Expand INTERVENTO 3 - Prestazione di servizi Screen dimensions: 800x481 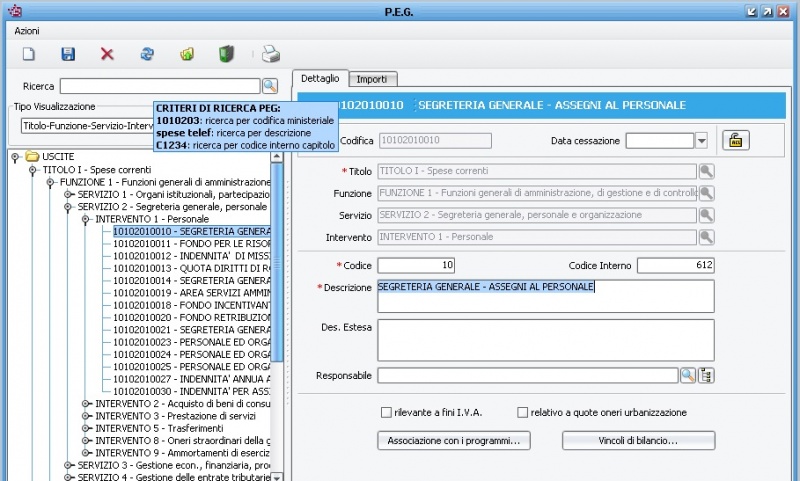coord(86,415)
